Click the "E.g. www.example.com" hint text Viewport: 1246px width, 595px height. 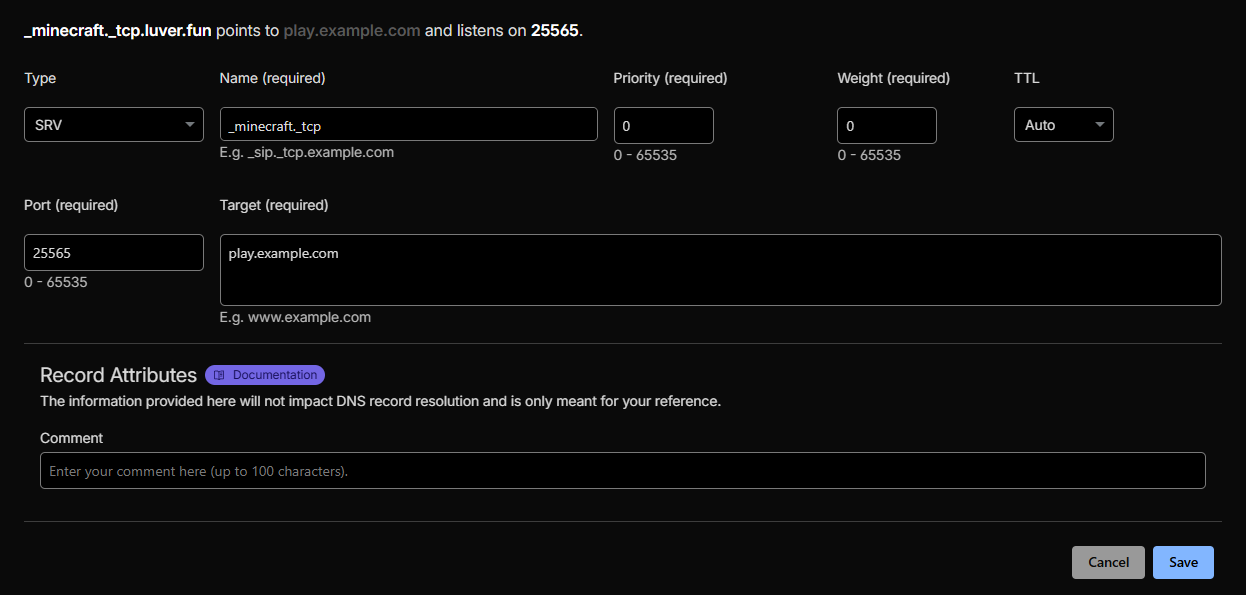295,317
